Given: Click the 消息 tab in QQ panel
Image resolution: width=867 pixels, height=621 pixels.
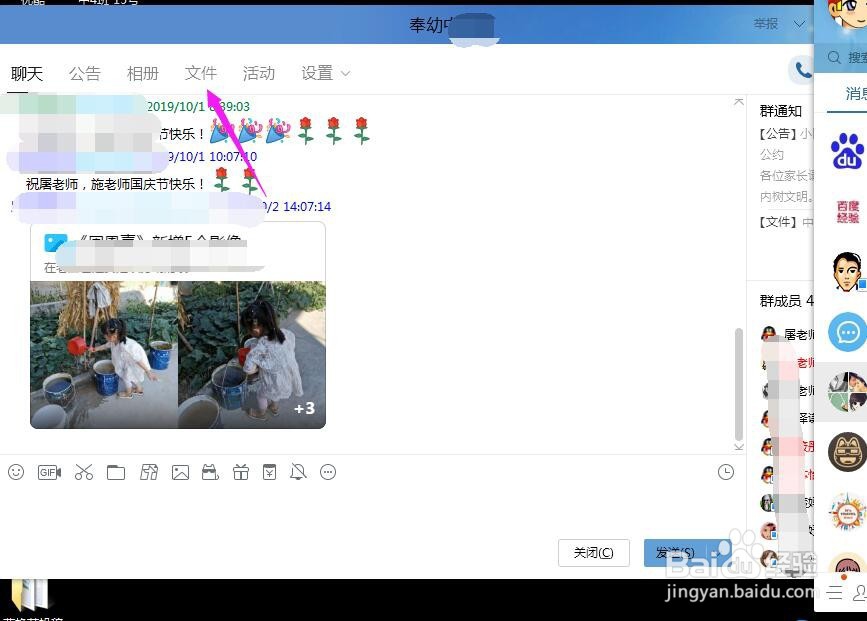Looking at the screenshot, I should pos(855,93).
